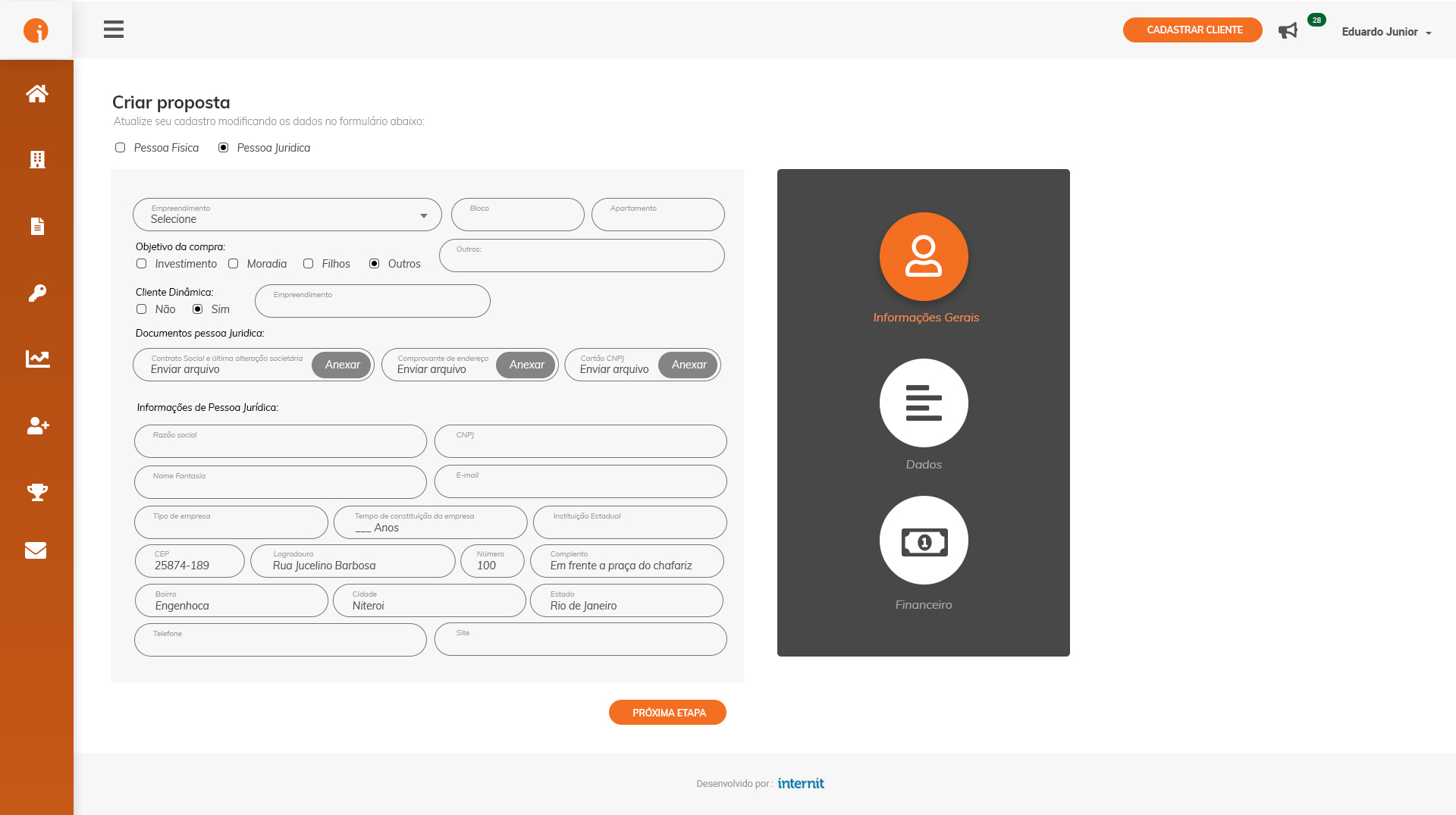Open the Eduardo Junior user menu

(1385, 32)
